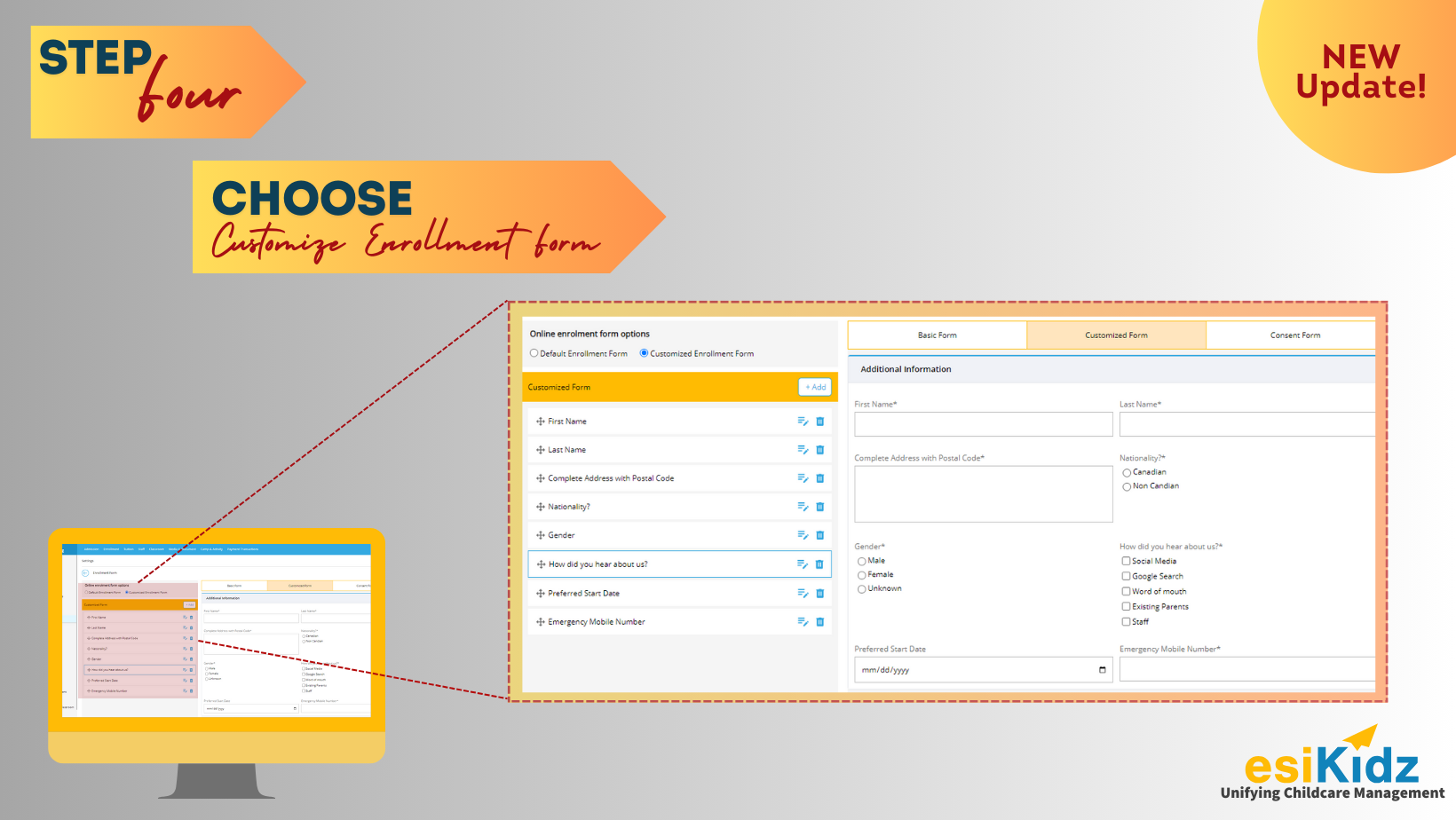Edit the Complete Address with Postal Code entry
The height and width of the screenshot is (820, 1456).
803,478
